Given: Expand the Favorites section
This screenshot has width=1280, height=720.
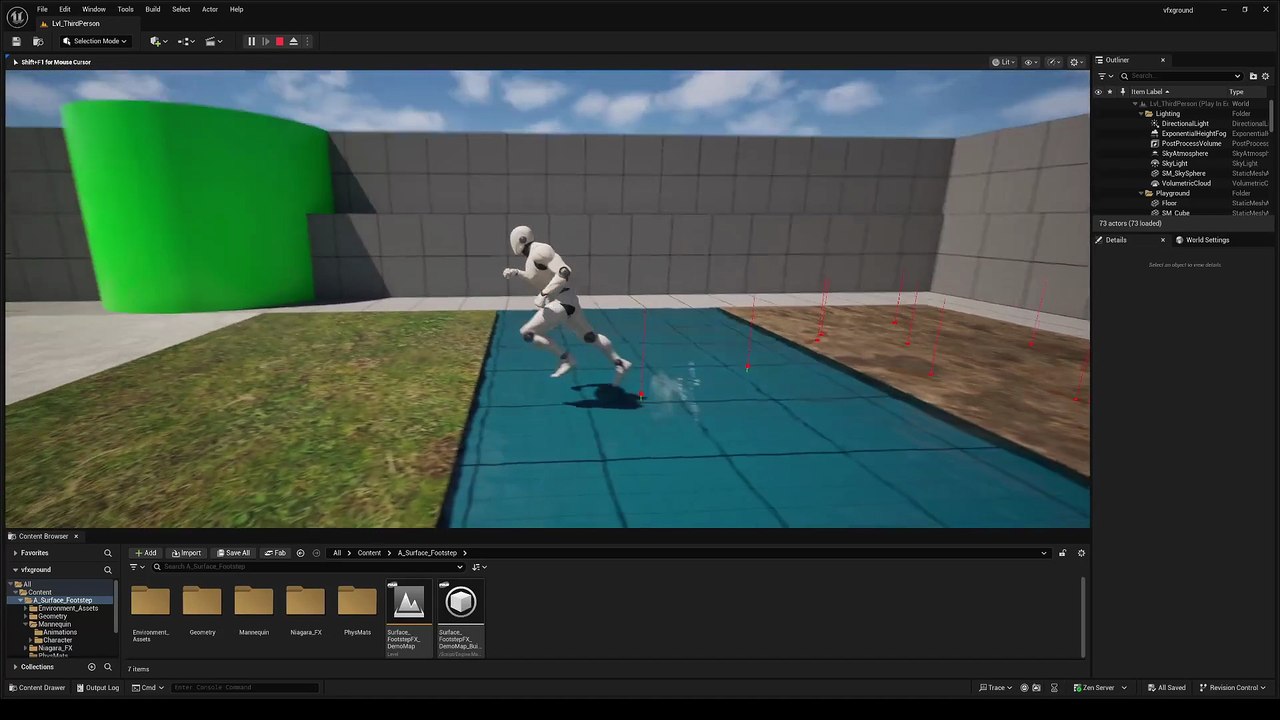Looking at the screenshot, I should pyautogui.click(x=15, y=553).
